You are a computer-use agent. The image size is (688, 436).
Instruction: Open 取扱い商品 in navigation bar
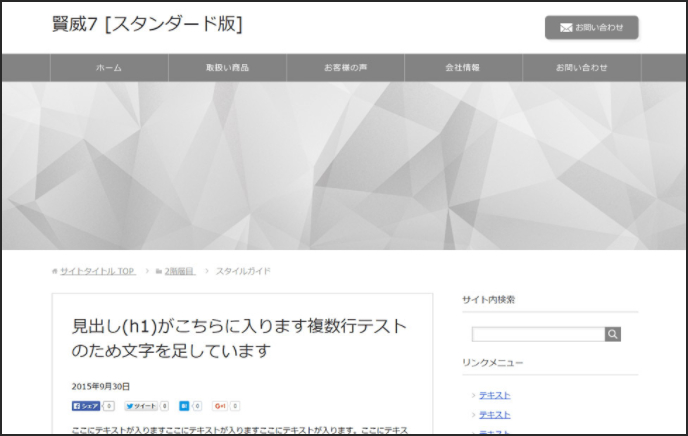(x=227, y=68)
